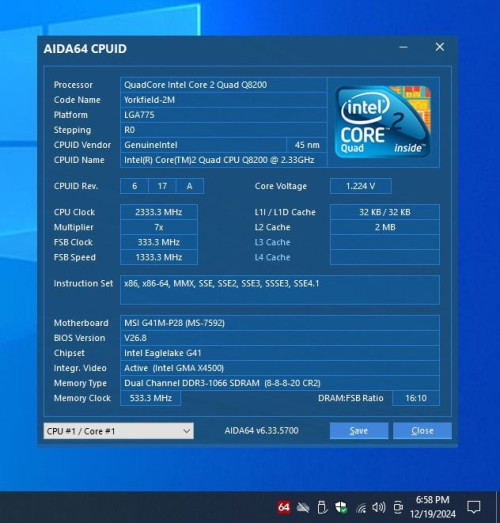Click the 45 nm process field
500x523 pixels.
[307, 145]
